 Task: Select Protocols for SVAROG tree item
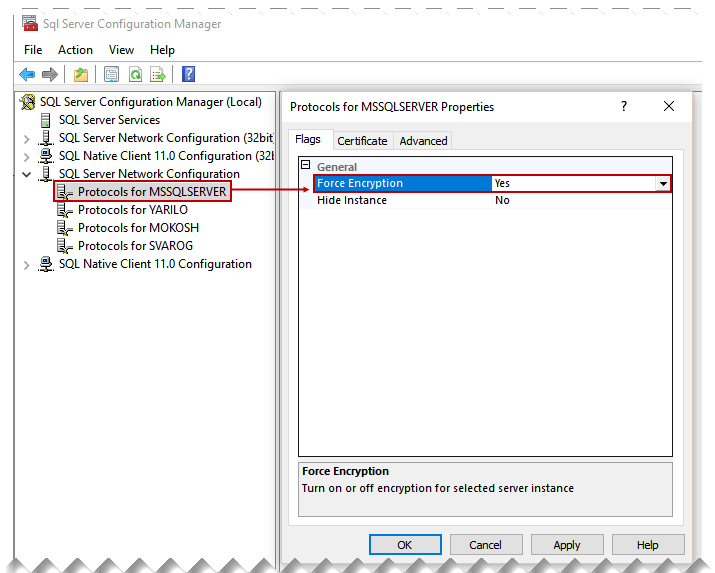135,246
